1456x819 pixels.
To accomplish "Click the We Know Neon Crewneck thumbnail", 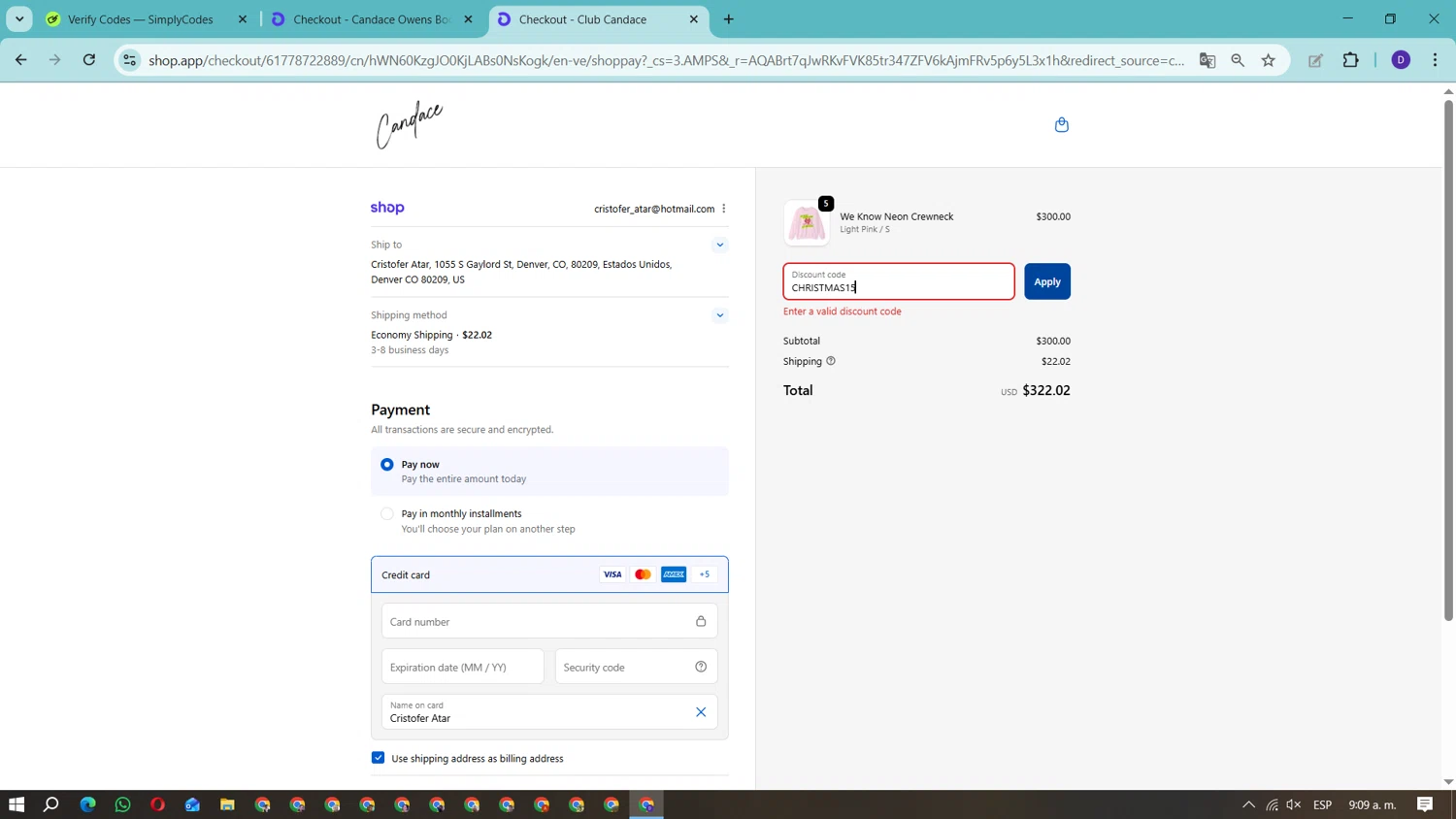I will tap(807, 223).
